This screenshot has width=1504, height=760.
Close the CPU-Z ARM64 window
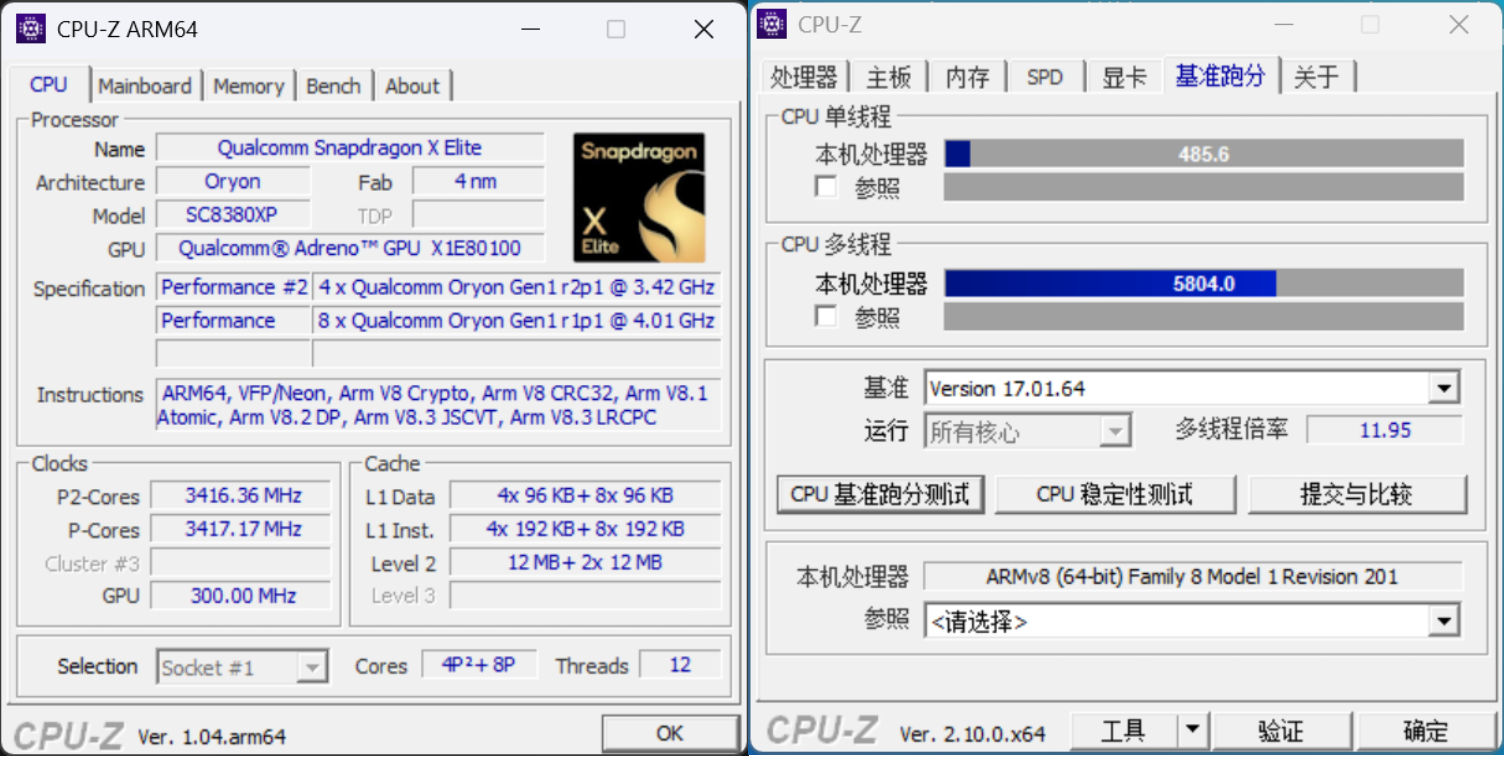click(704, 30)
